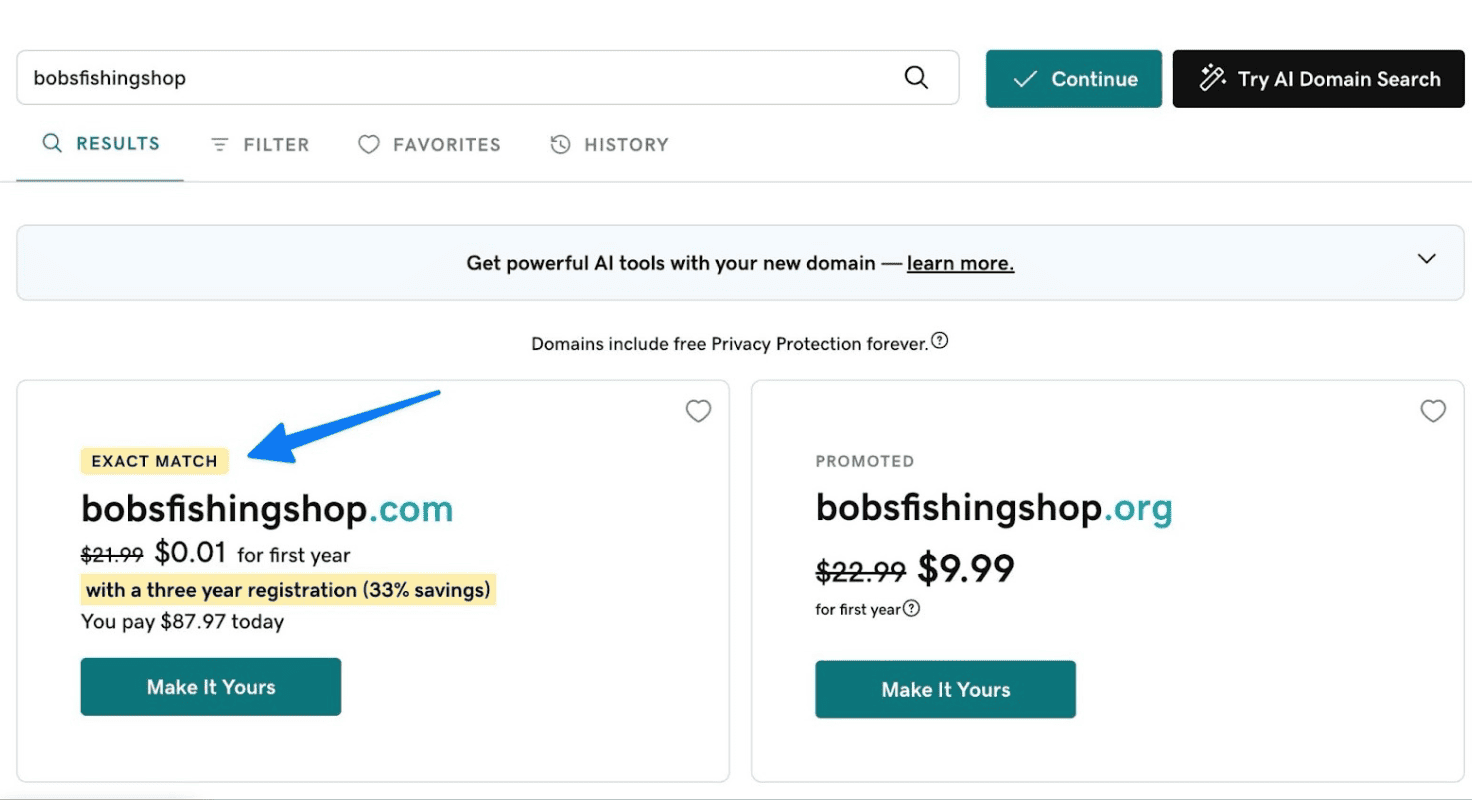Click the Filter funnel icon

pyautogui.click(x=221, y=143)
